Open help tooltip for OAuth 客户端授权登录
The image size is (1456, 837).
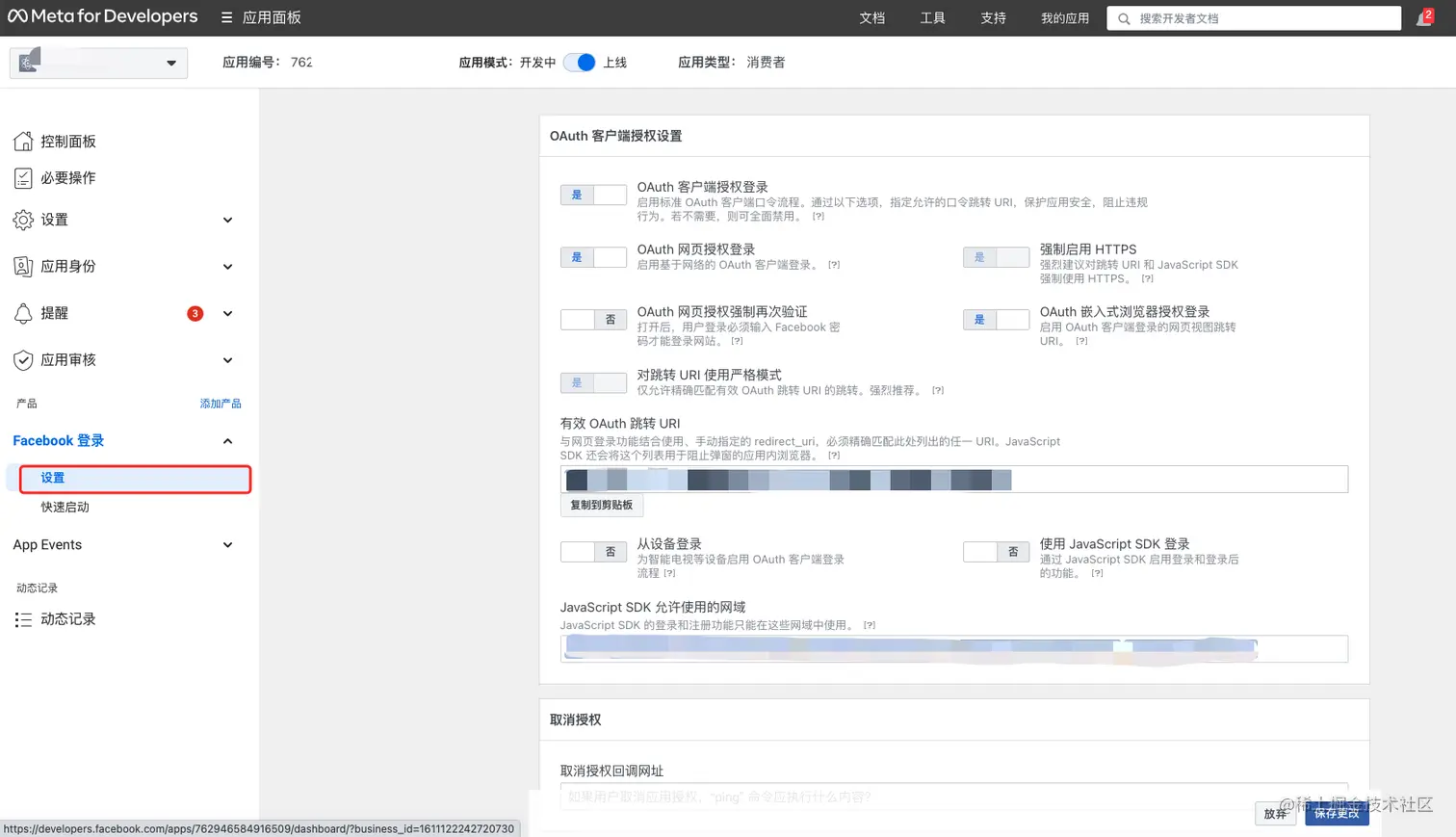tap(818, 217)
